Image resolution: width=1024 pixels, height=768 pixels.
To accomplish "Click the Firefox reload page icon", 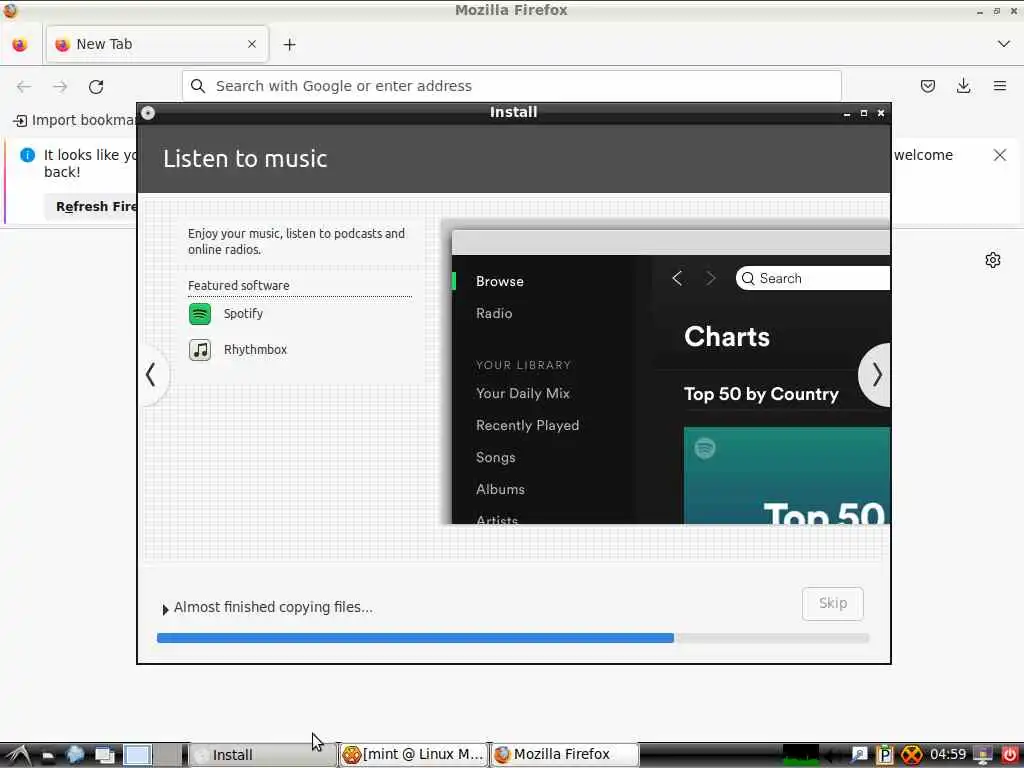I will 96,86.
